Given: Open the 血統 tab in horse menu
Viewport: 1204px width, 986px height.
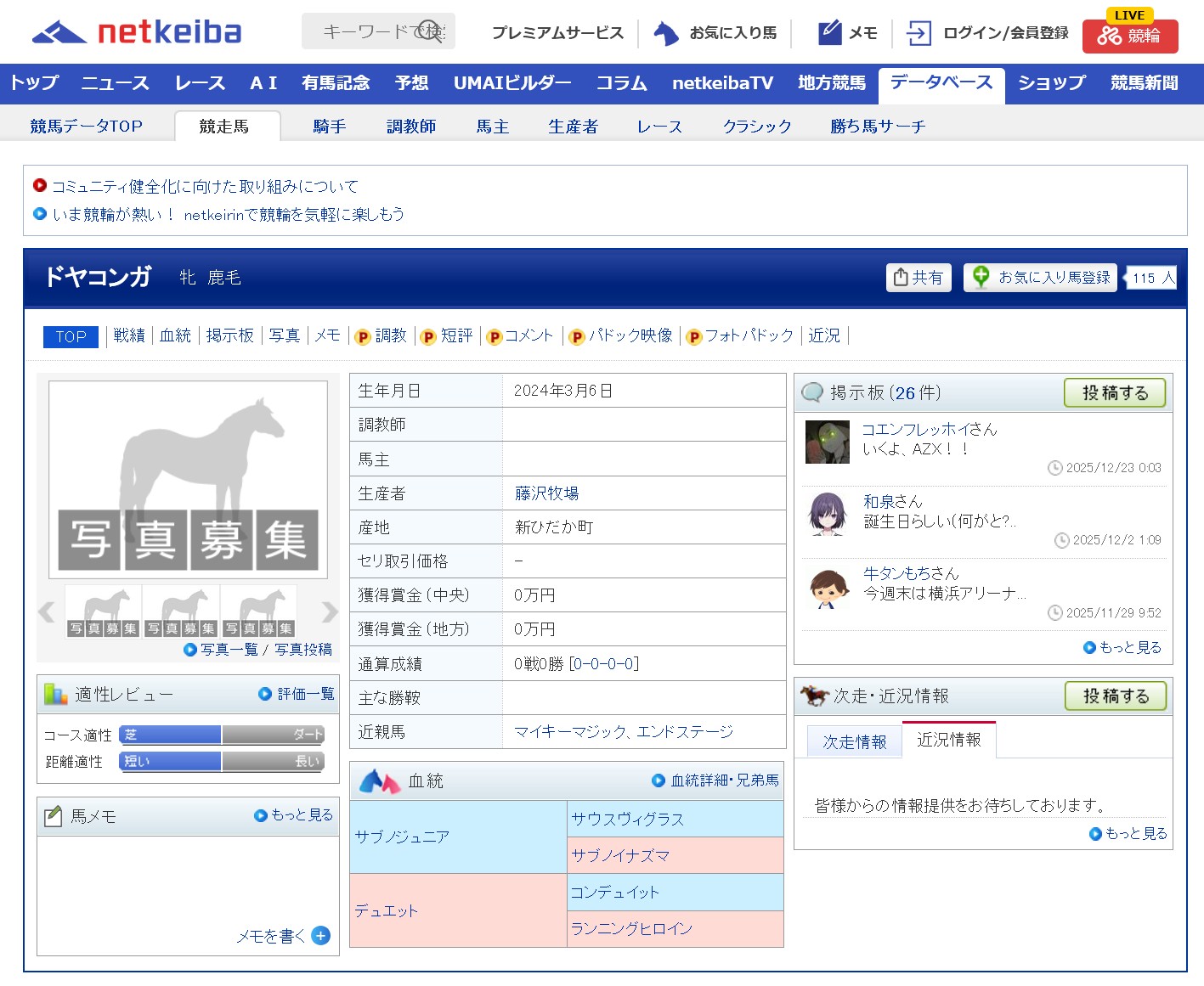Looking at the screenshot, I should 175,336.
